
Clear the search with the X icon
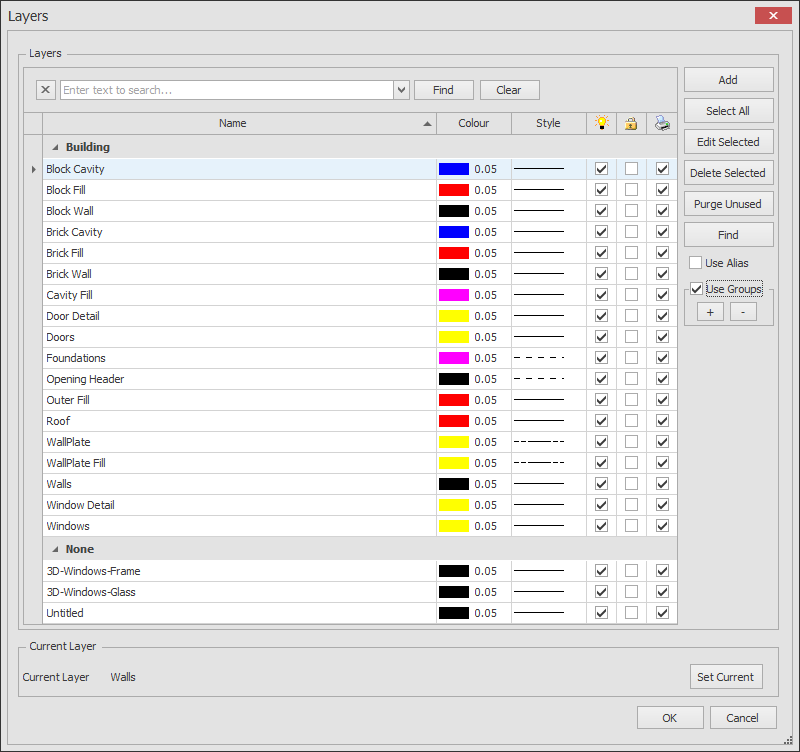pos(45,90)
